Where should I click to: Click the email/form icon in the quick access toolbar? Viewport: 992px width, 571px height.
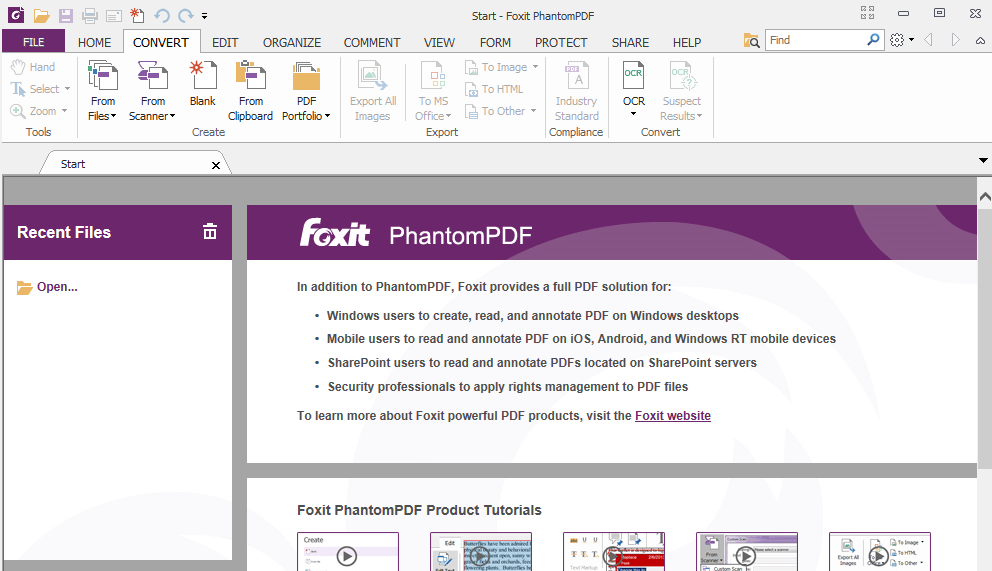click(114, 16)
